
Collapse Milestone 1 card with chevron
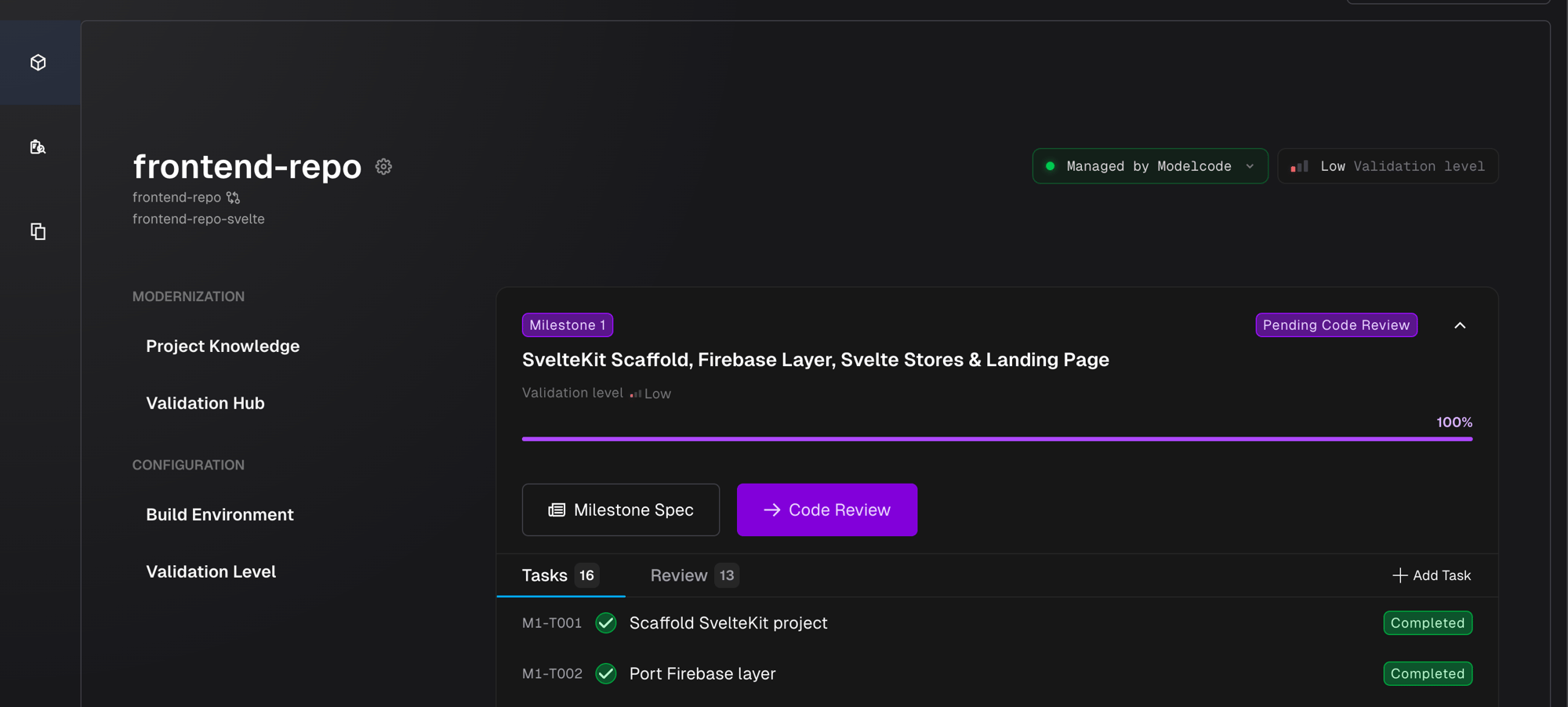[x=1460, y=325]
